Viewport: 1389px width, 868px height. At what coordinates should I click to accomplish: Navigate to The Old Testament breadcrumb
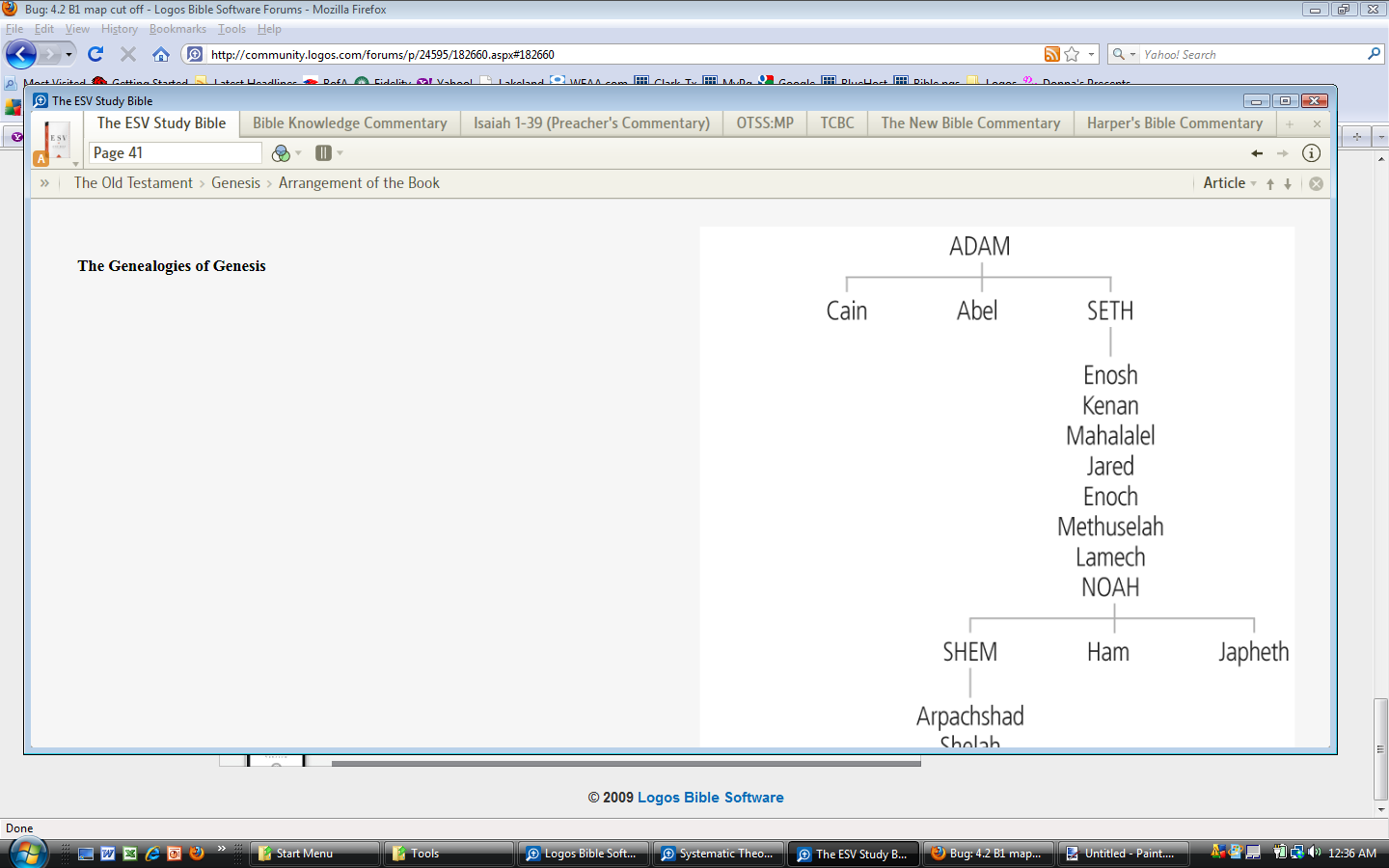click(133, 182)
